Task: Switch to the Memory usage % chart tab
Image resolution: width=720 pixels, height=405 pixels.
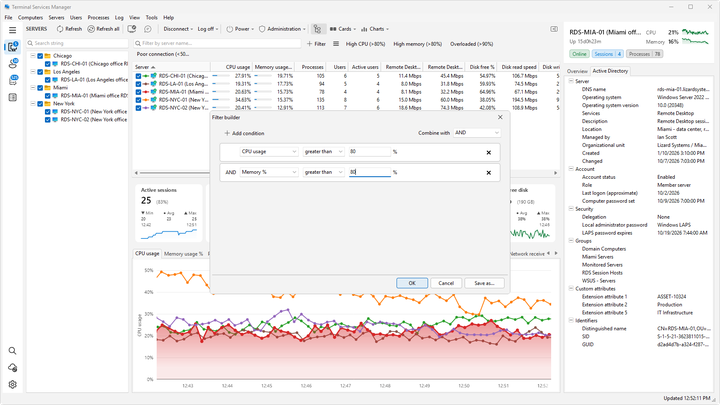Action: tap(183, 254)
